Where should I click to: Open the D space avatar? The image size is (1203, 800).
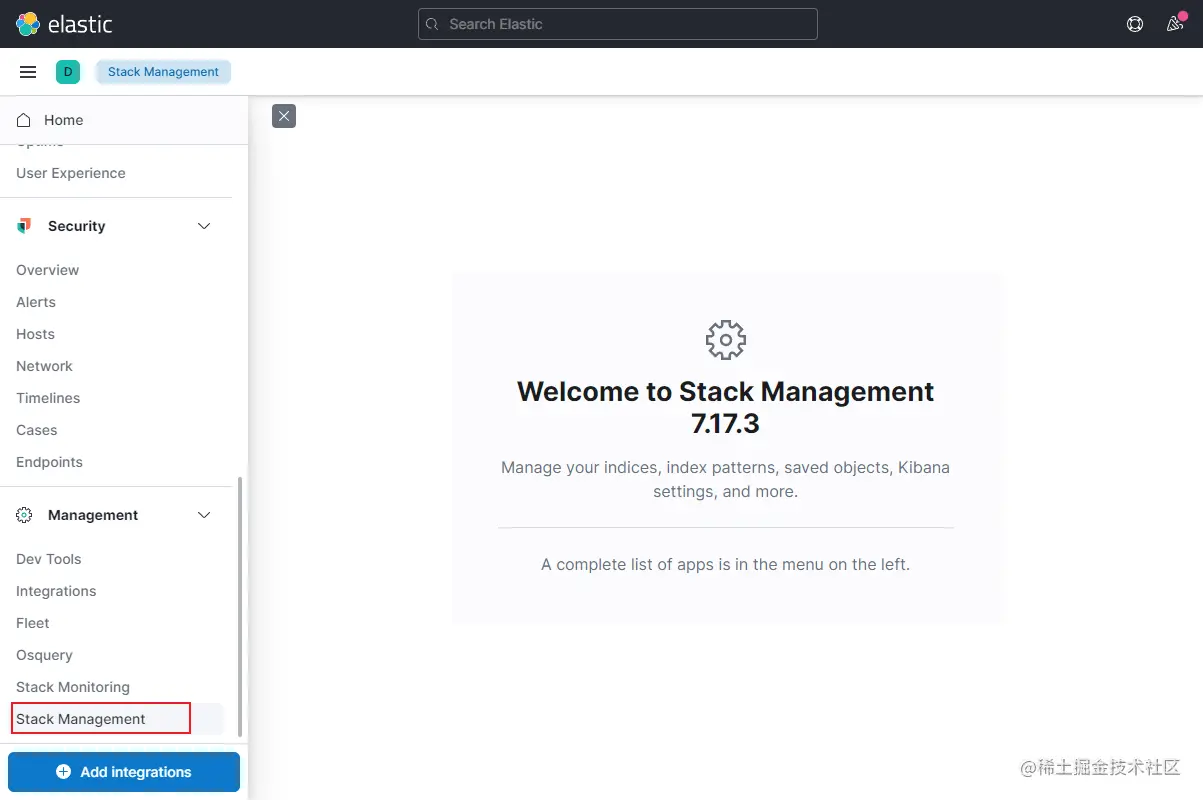click(68, 72)
